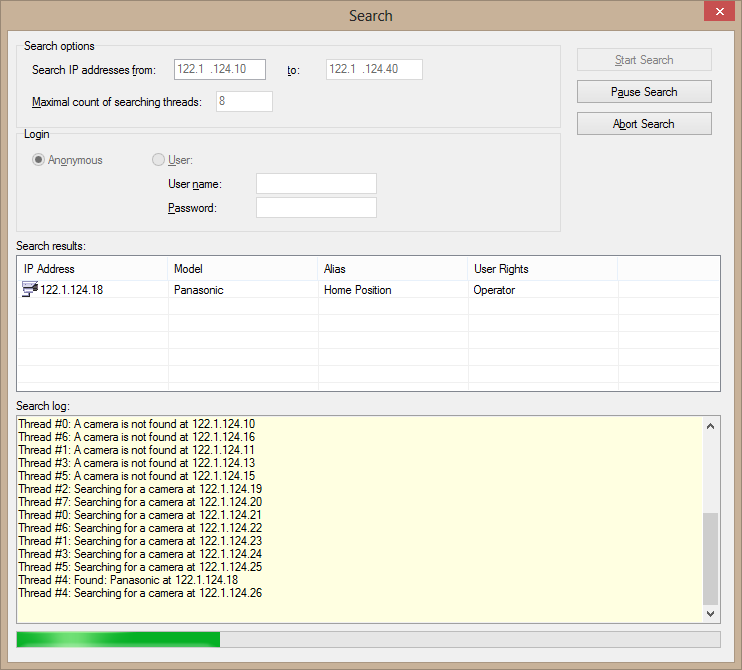The height and width of the screenshot is (670, 742).
Task: Click into the User name text box
Action: [316, 184]
